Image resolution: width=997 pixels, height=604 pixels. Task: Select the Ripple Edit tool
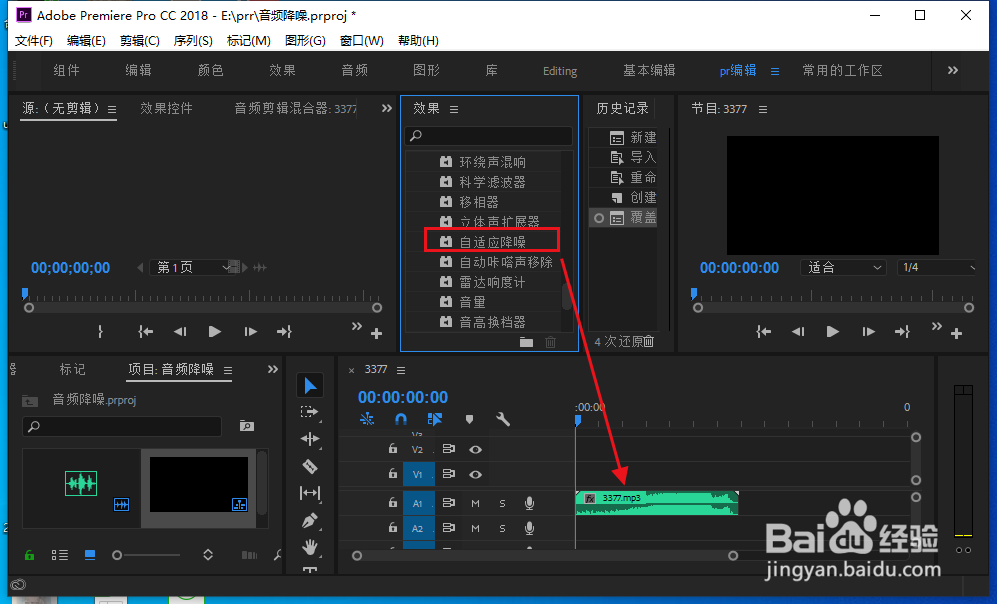point(310,439)
